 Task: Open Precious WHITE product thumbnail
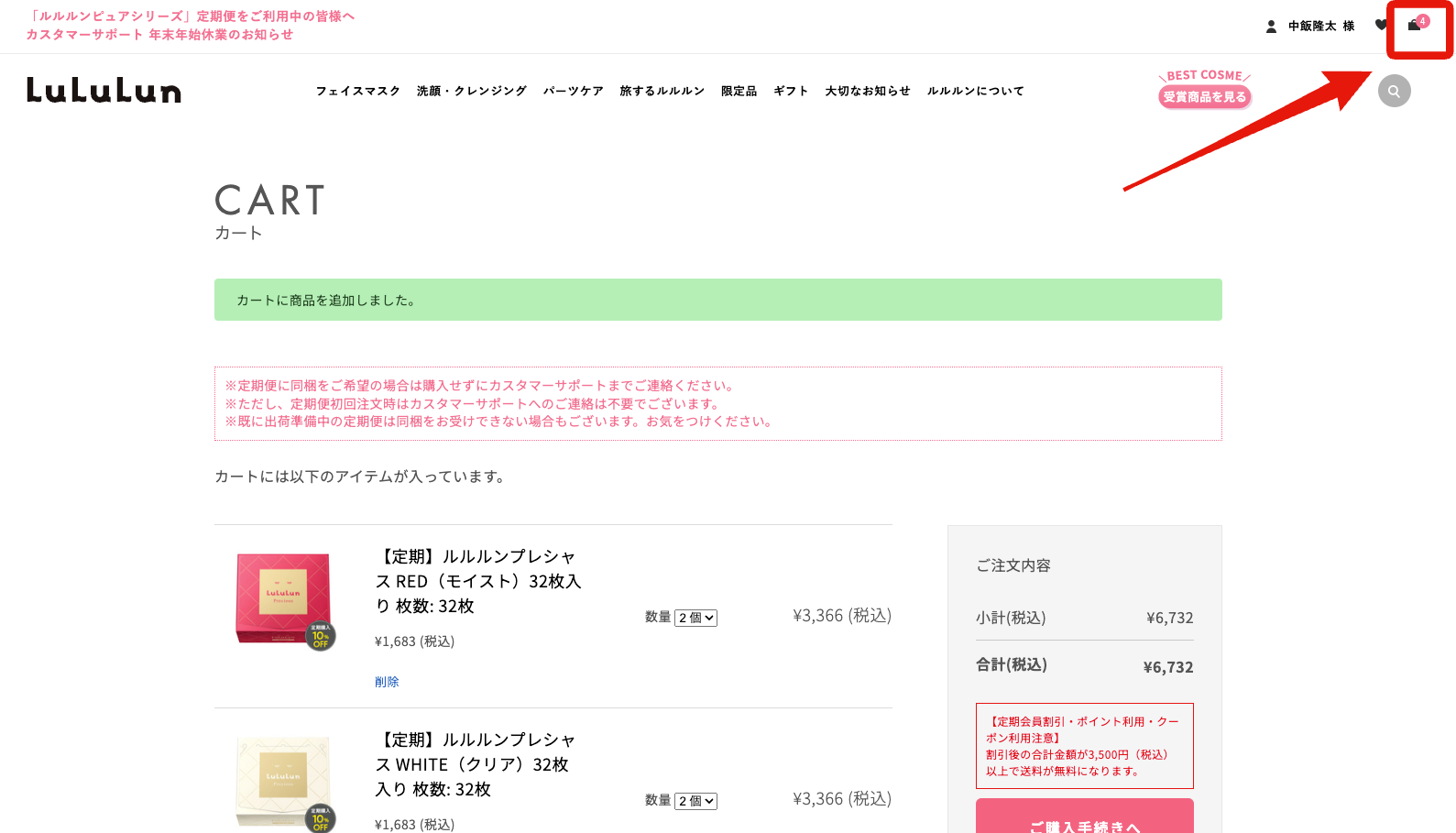click(285, 783)
